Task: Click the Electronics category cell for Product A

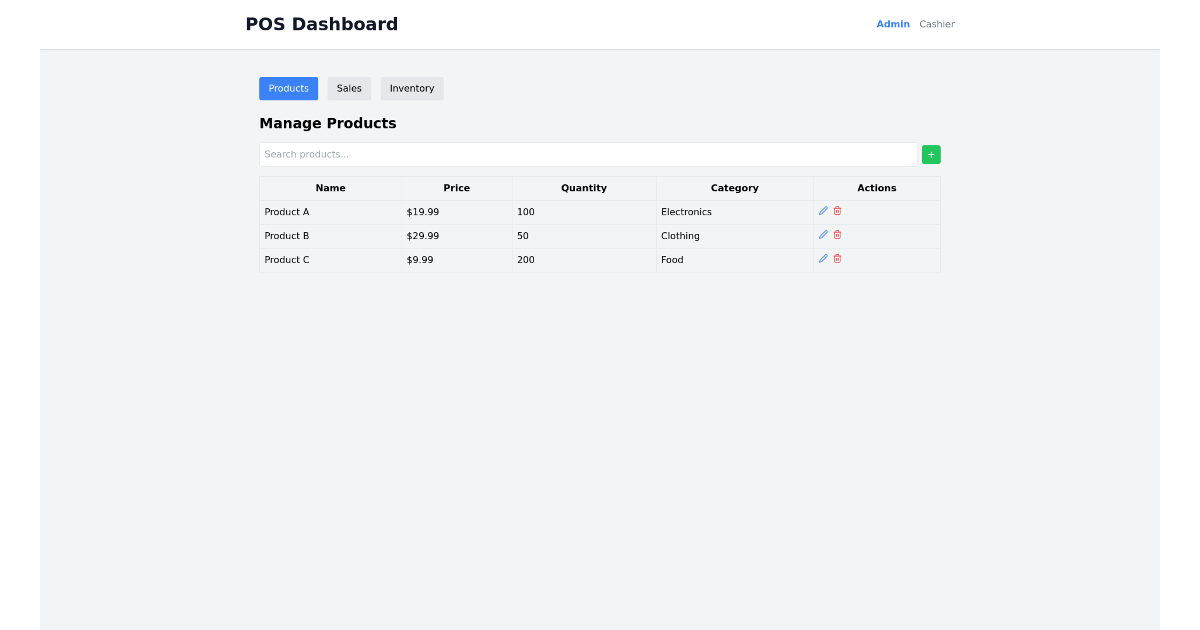Action: click(686, 211)
